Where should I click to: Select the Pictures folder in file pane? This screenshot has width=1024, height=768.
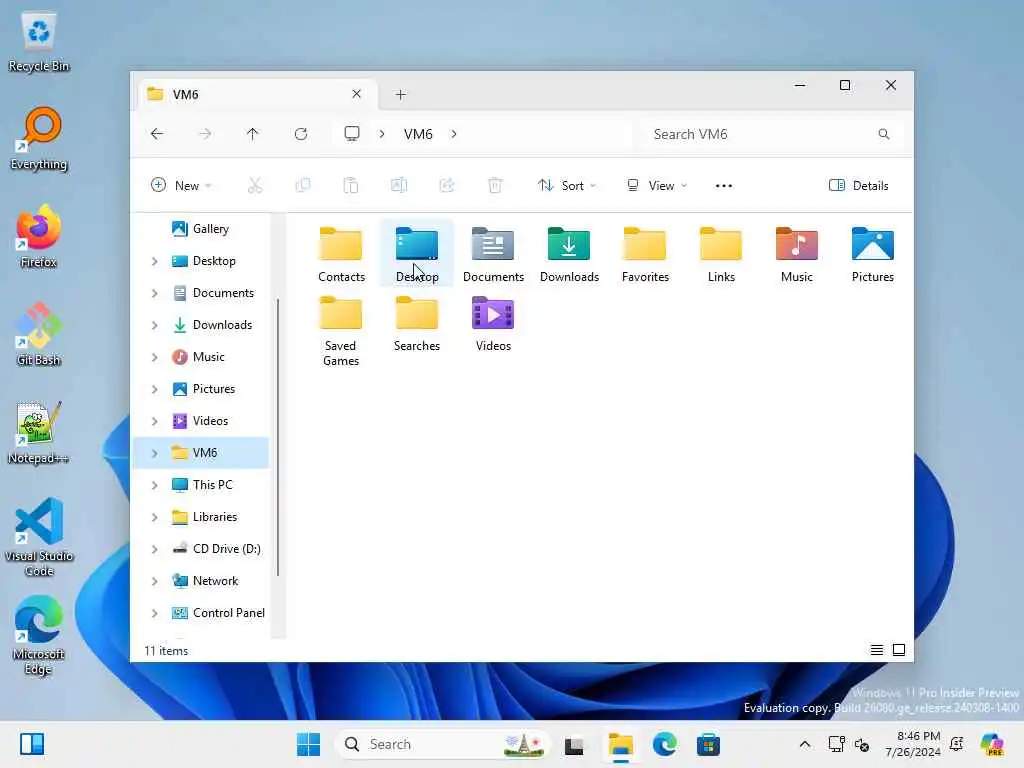(872, 254)
